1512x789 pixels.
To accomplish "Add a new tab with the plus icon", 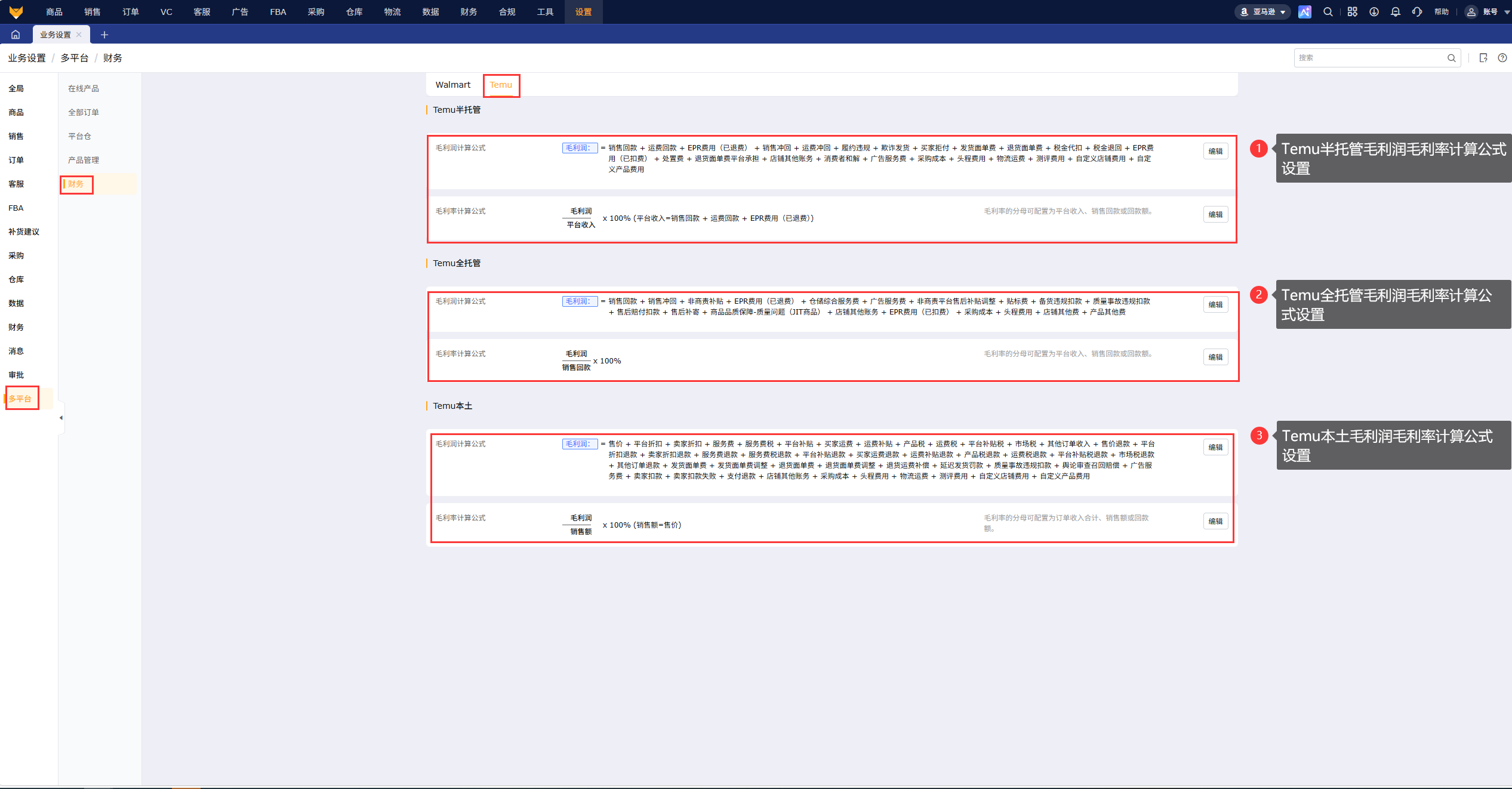I will (104, 35).
